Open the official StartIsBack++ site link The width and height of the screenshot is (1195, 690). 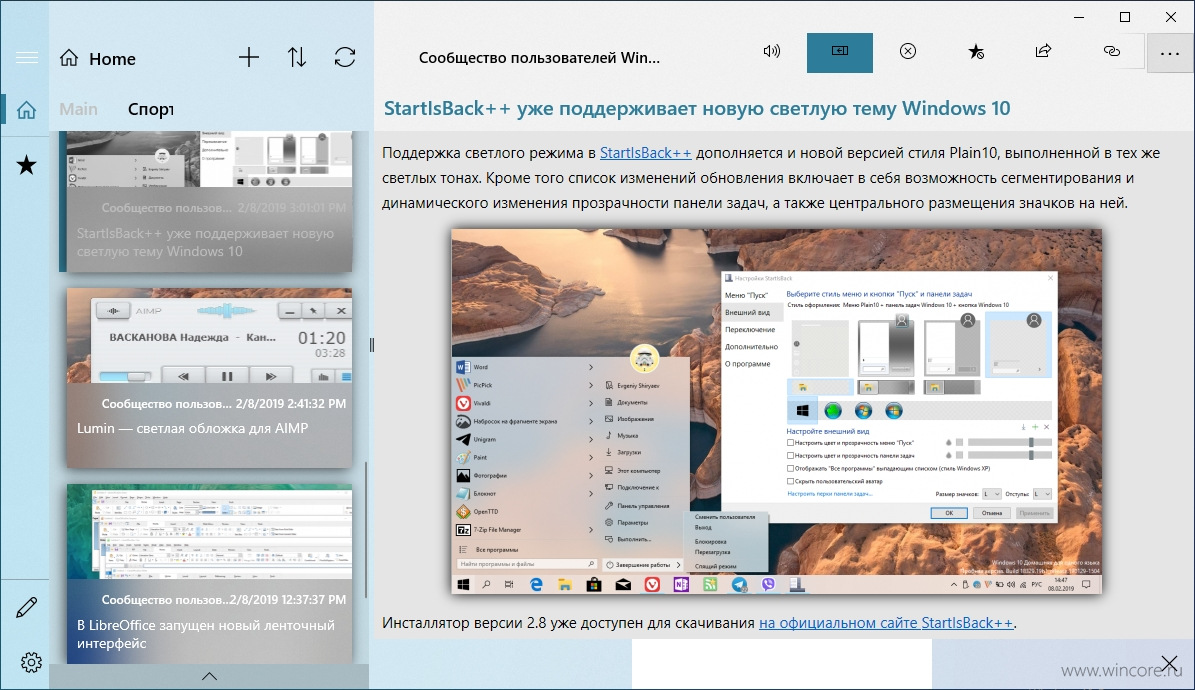click(886, 623)
